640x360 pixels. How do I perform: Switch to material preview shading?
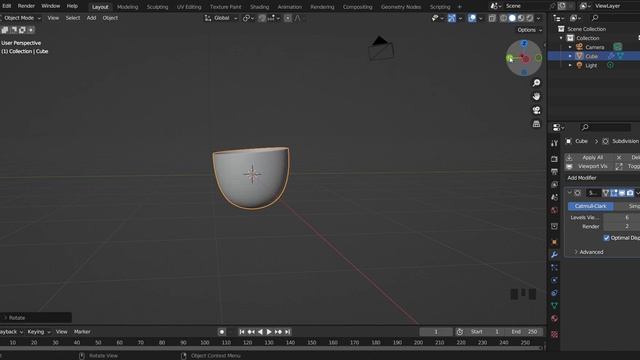[521, 18]
